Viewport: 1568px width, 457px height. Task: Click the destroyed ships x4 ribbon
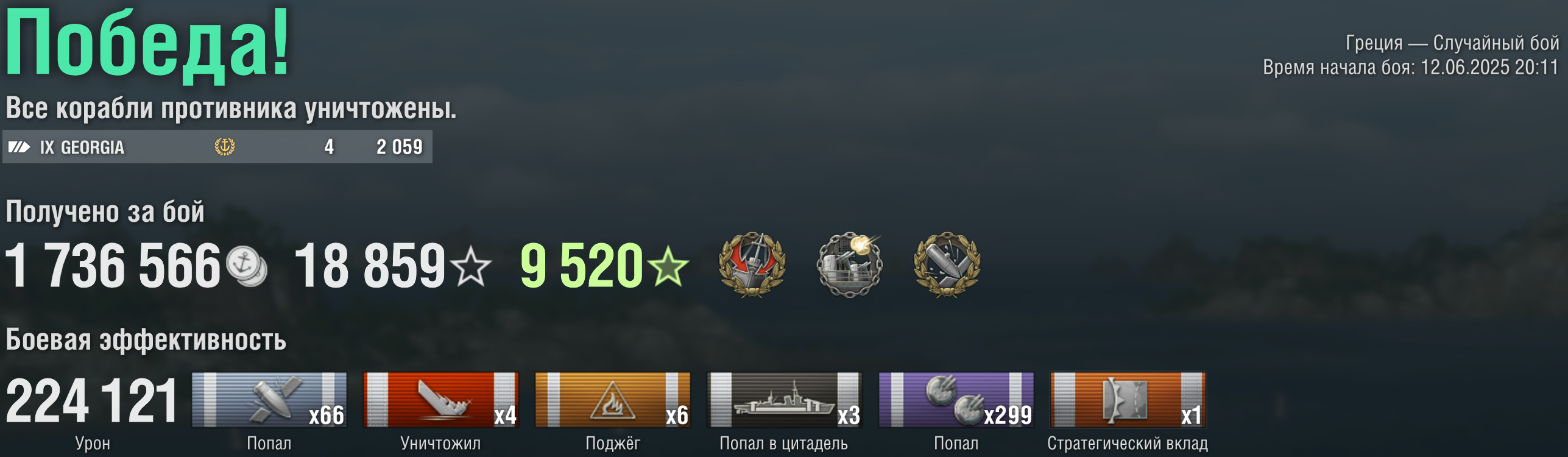pyautogui.click(x=441, y=400)
